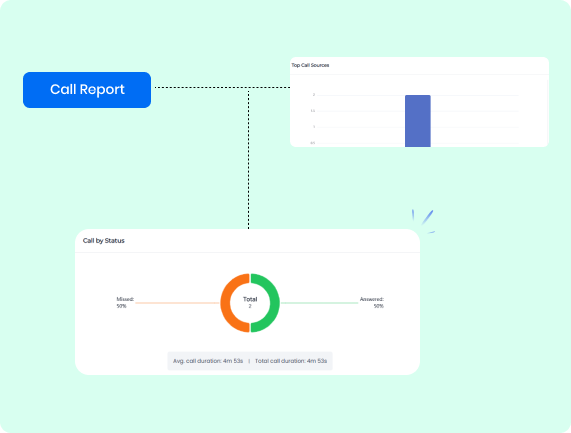Click the Top Call Sources heading
Image resolution: width=571 pixels, height=433 pixels.
(310, 65)
